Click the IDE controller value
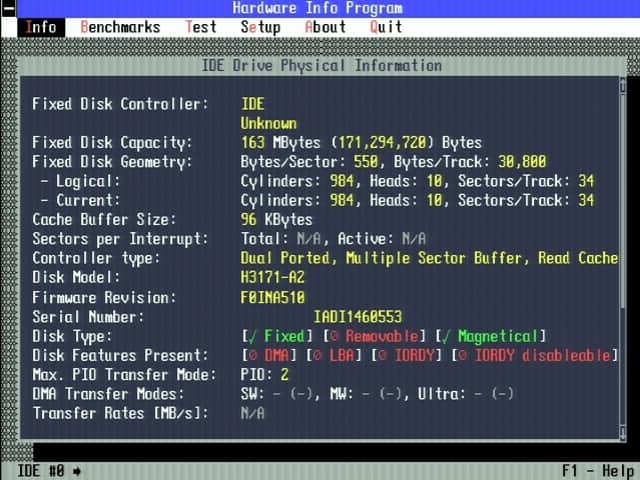 pyautogui.click(x=253, y=104)
